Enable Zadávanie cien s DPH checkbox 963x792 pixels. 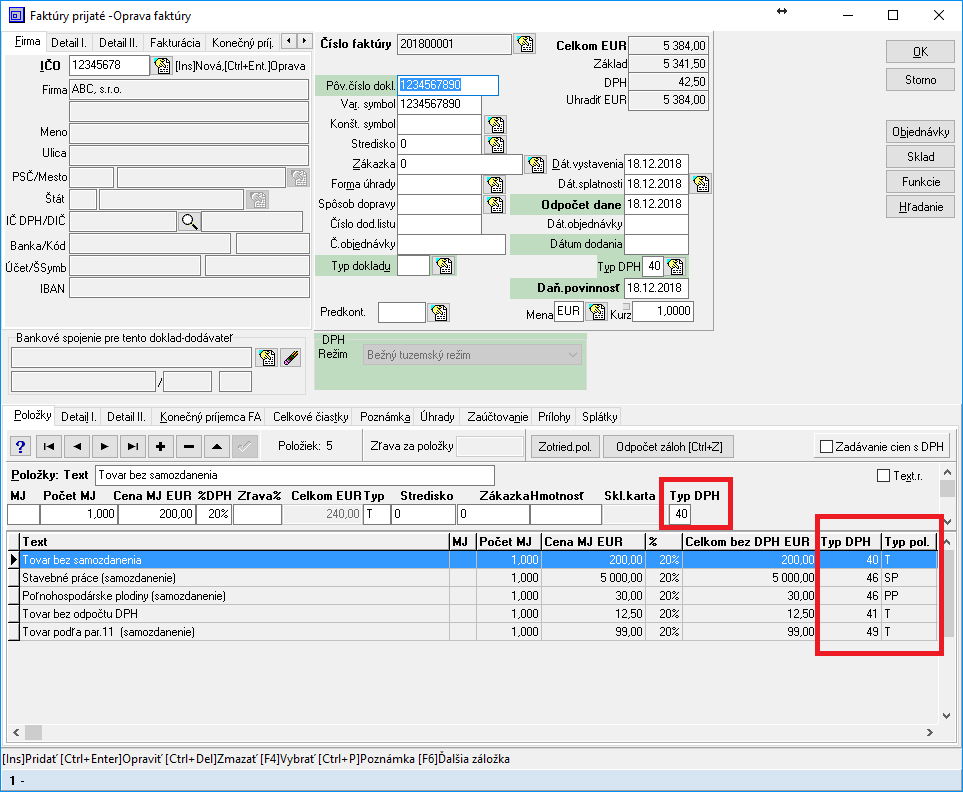coord(826,446)
